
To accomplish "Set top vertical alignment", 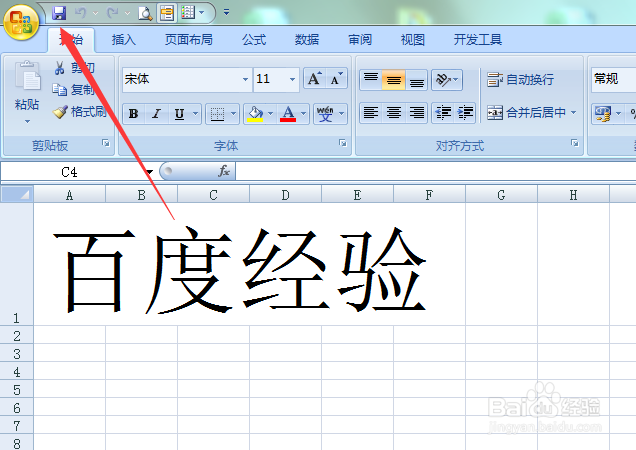I will (371, 80).
